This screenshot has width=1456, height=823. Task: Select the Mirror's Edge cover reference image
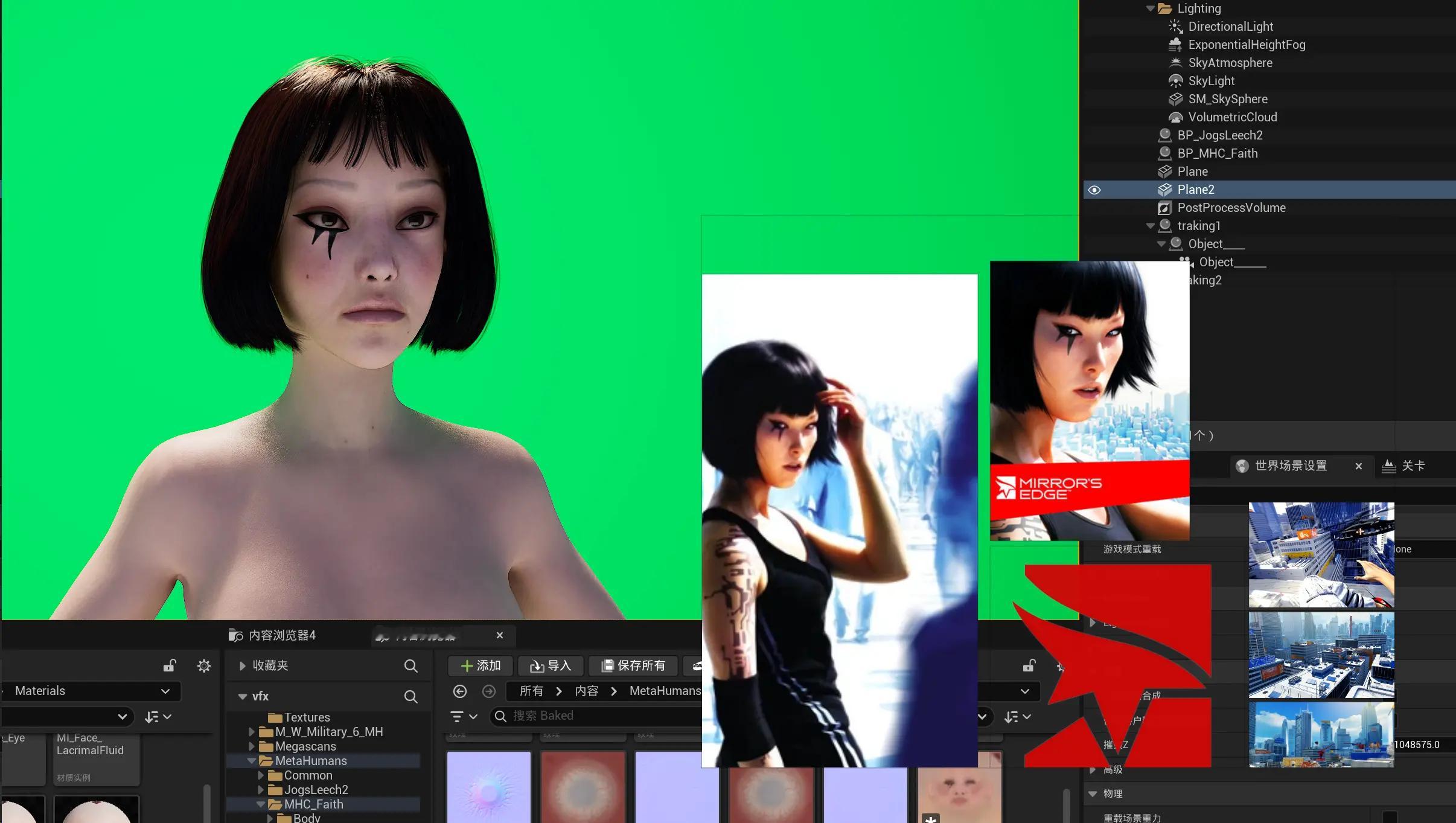point(1090,400)
